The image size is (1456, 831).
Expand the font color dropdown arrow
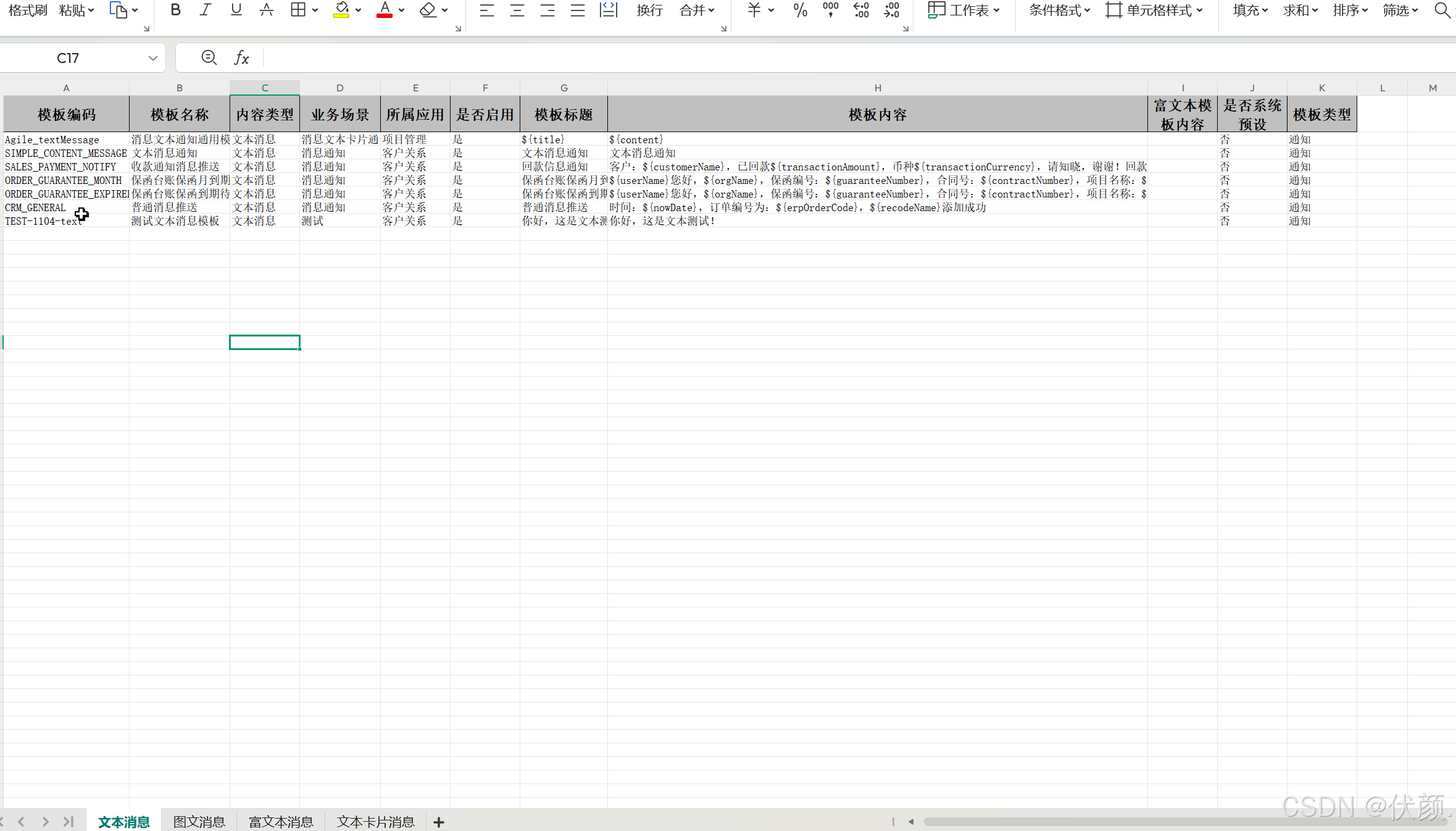402,10
